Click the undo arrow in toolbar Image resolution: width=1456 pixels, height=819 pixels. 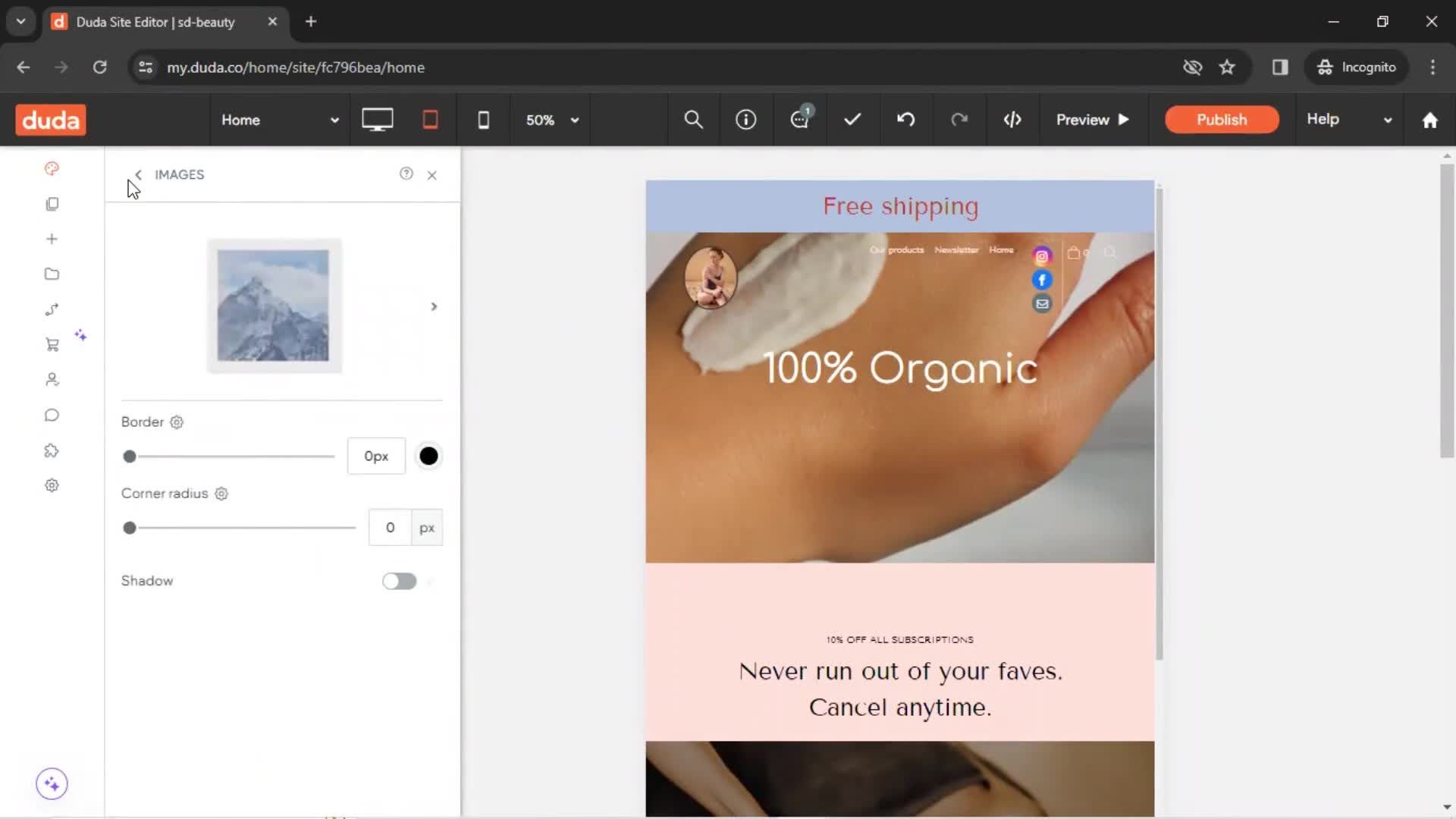tap(905, 120)
